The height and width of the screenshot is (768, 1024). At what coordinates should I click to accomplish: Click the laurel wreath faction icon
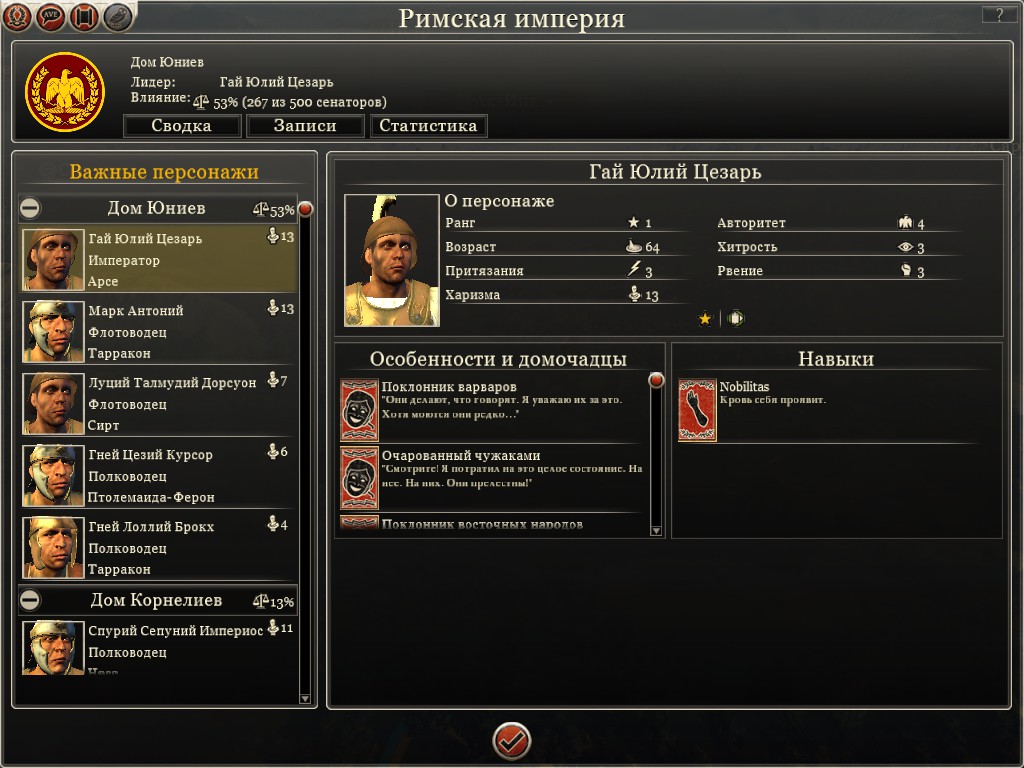tap(18, 16)
